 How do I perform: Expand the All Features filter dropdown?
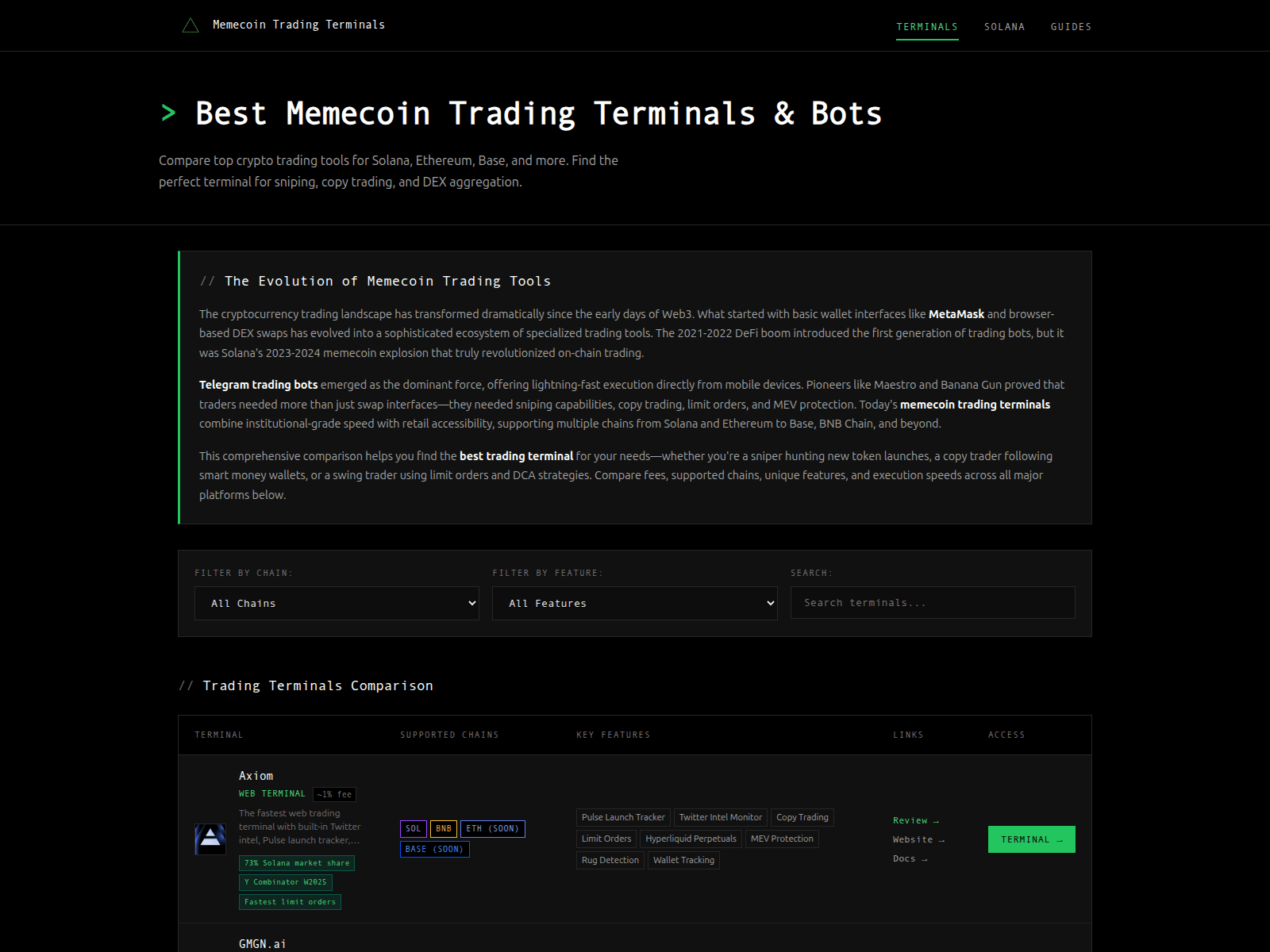pyautogui.click(x=634, y=603)
